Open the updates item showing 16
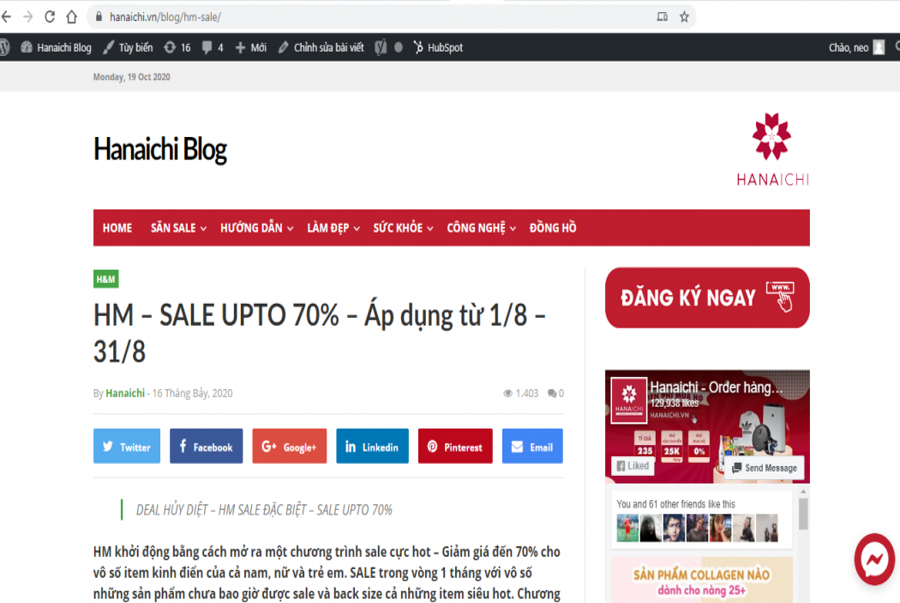 (177, 47)
